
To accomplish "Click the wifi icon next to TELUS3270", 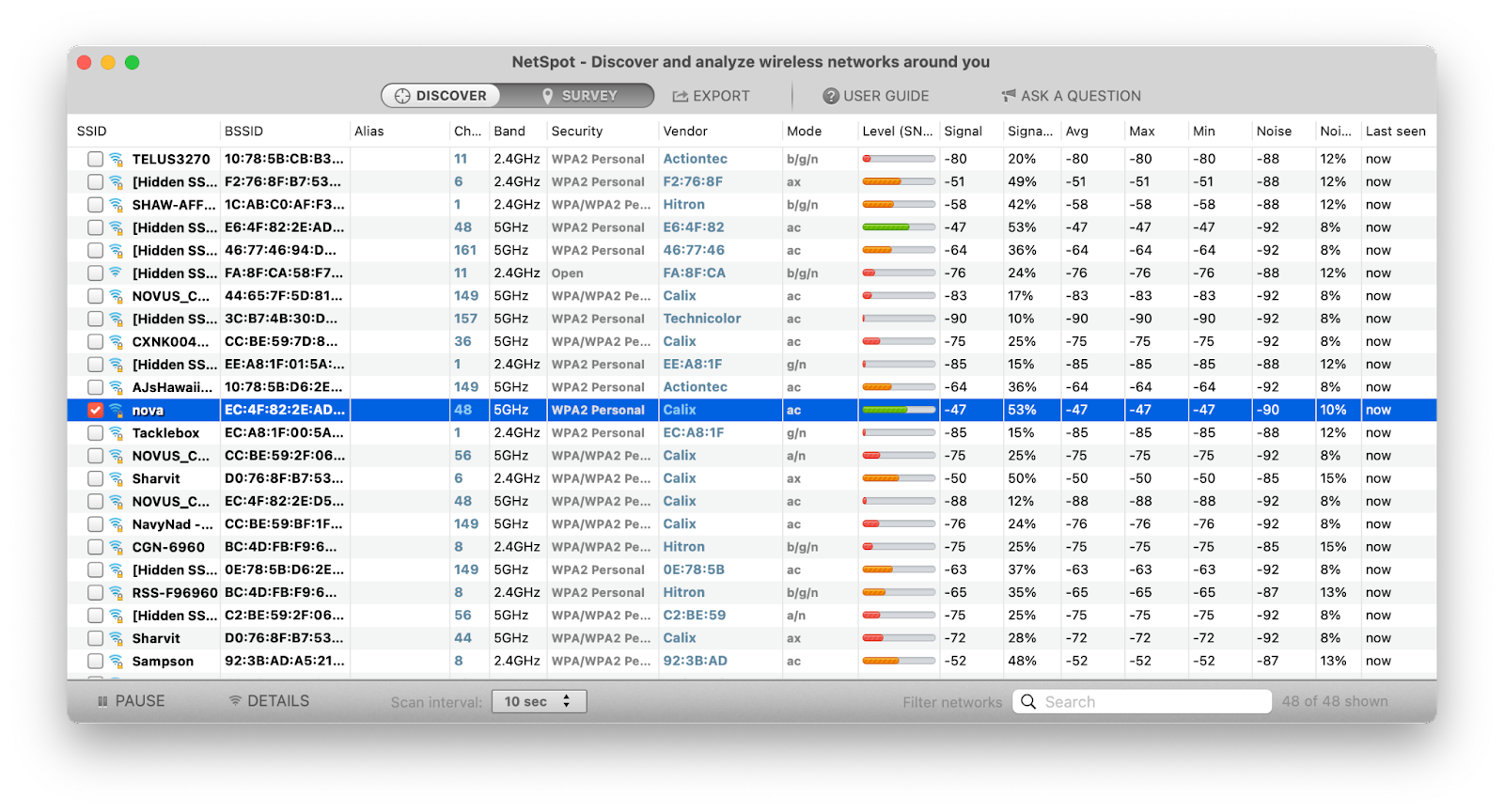I will click(116, 159).
